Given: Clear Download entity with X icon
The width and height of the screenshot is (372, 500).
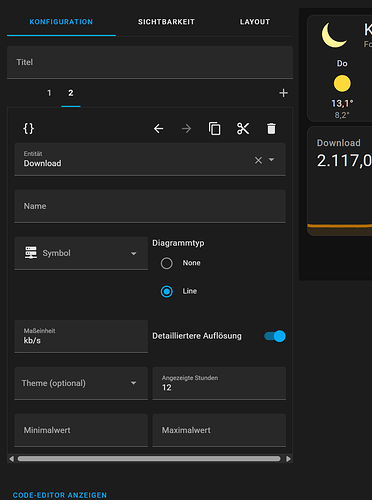Looking at the screenshot, I should [x=258, y=160].
